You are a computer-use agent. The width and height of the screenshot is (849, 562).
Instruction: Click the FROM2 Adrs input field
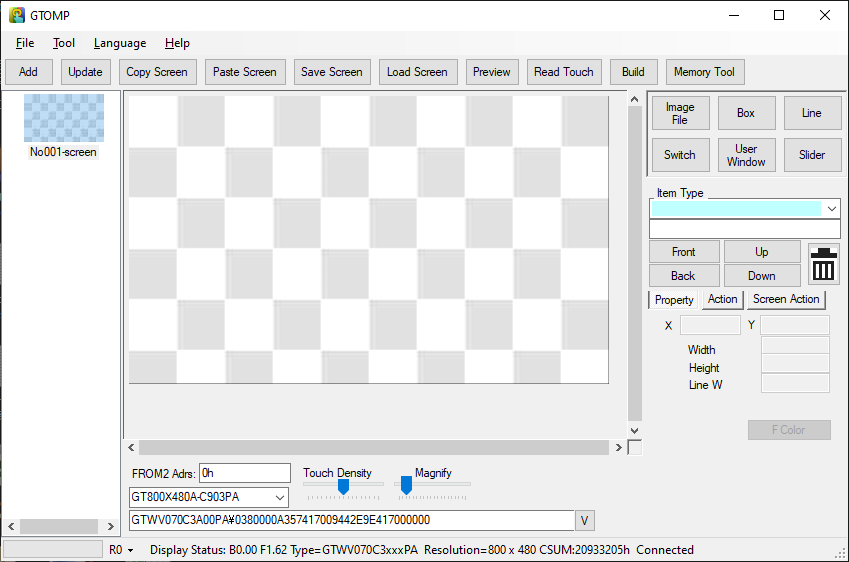(245, 473)
